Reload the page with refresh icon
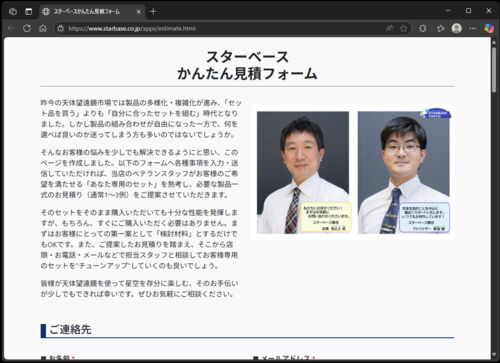The height and width of the screenshot is (363, 500). [27, 28]
